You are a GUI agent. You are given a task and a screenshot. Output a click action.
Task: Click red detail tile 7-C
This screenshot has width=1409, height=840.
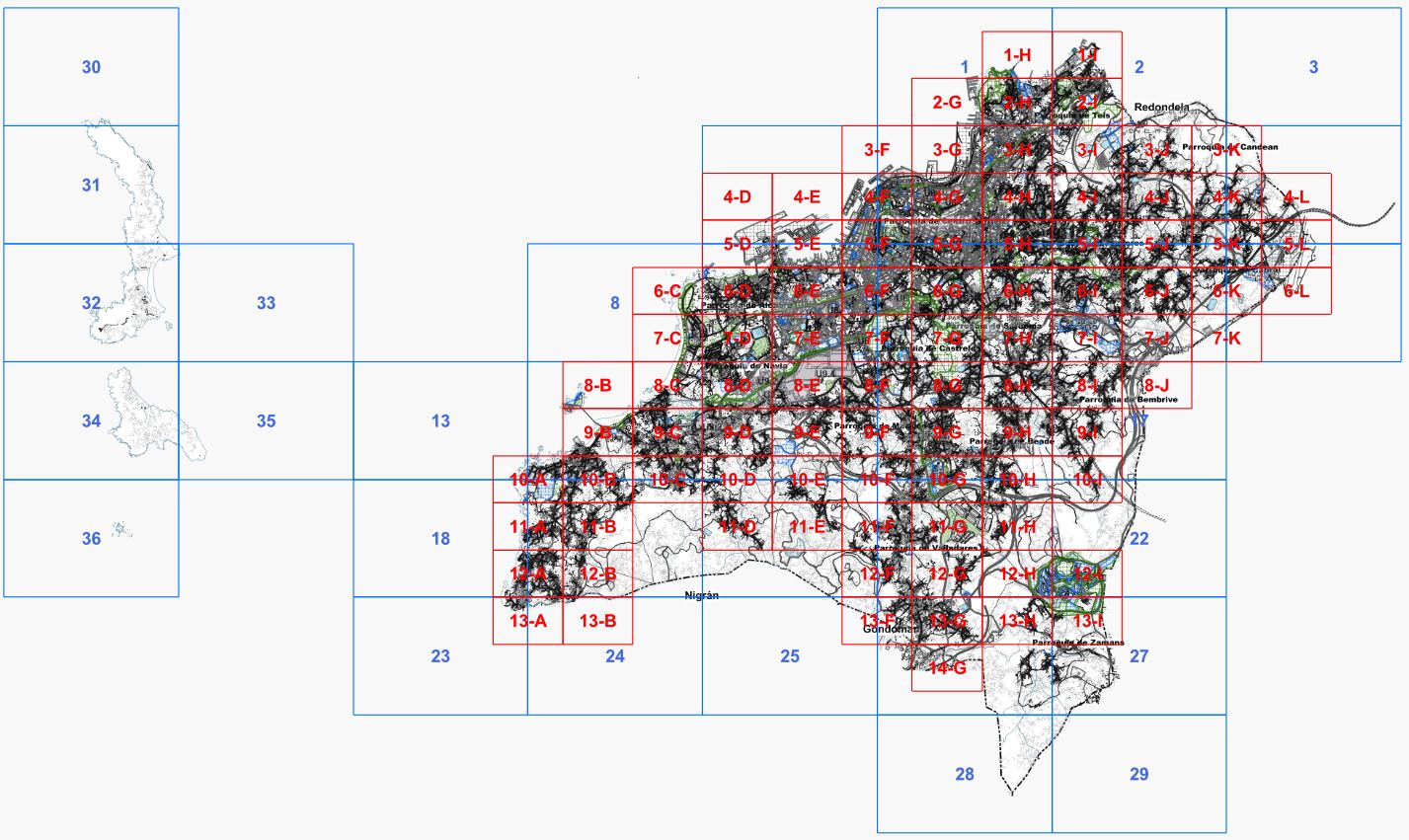click(x=667, y=339)
